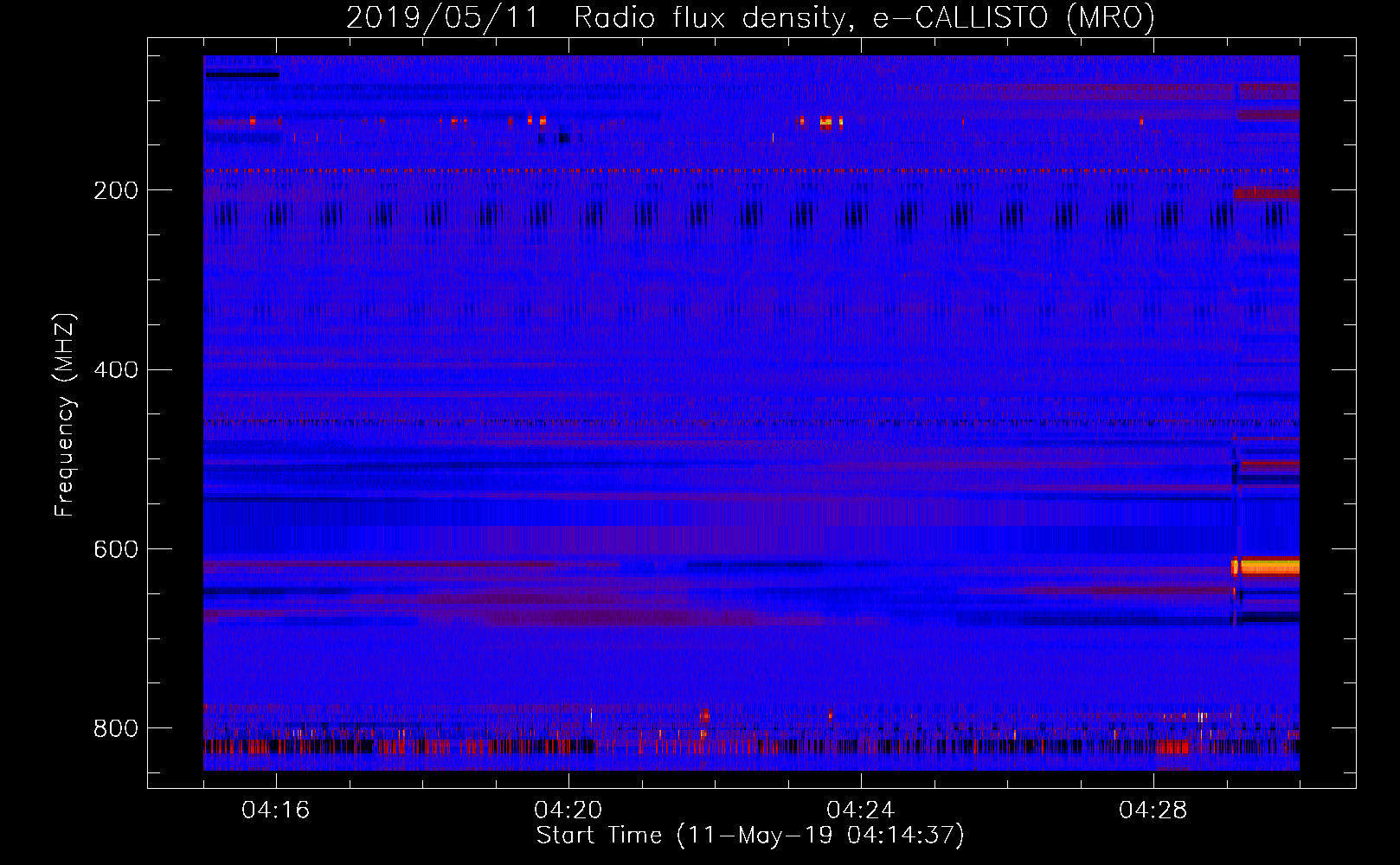
Task: Click the 600 frequency tick label
Action: [115, 549]
